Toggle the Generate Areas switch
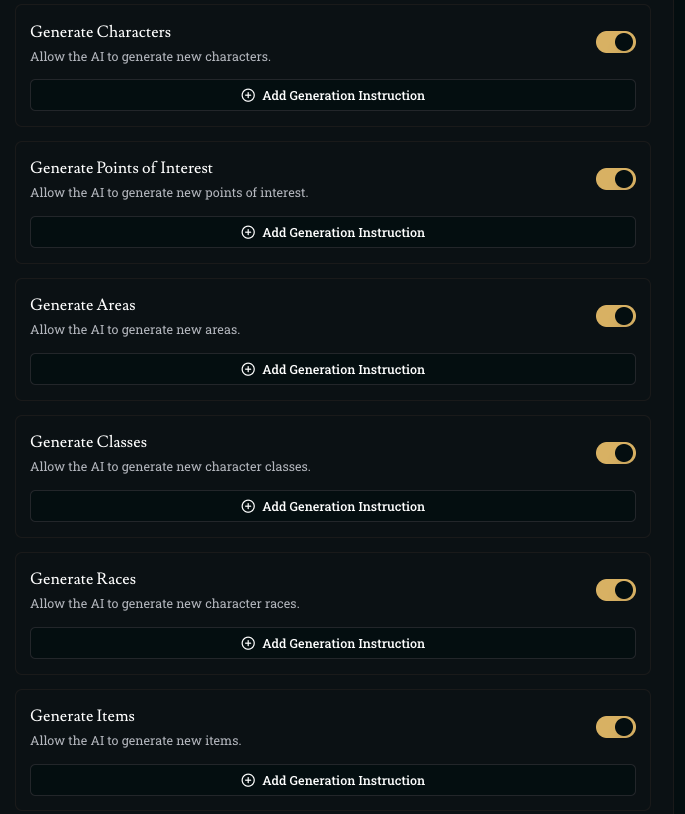Image resolution: width=685 pixels, height=814 pixels. (615, 316)
